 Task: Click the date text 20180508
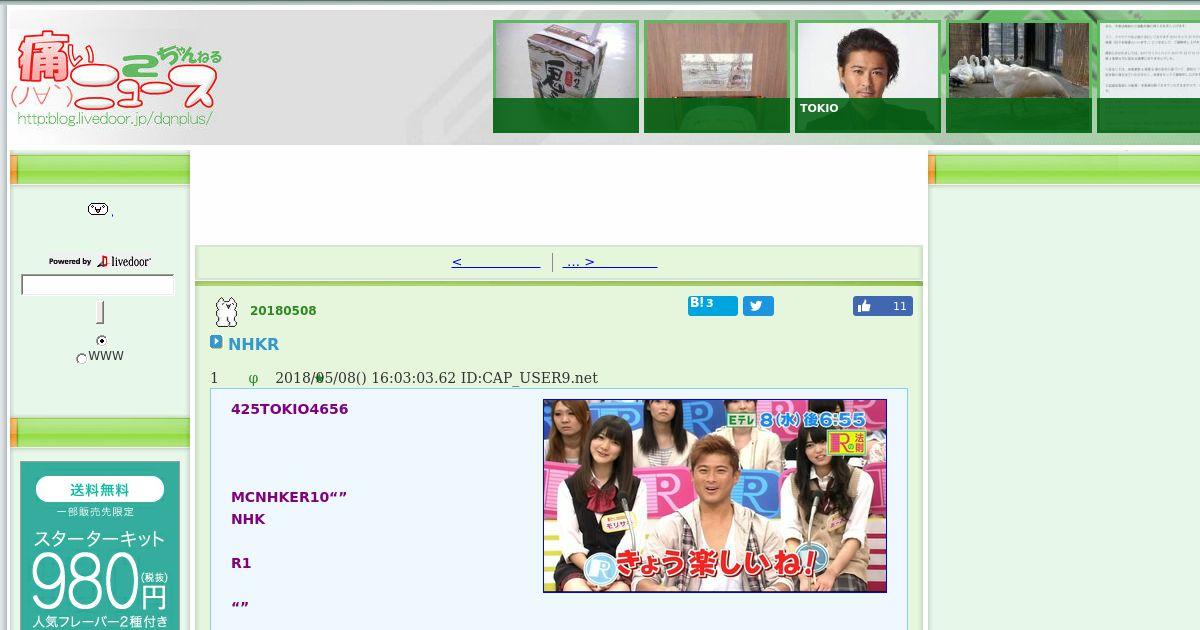coord(283,311)
